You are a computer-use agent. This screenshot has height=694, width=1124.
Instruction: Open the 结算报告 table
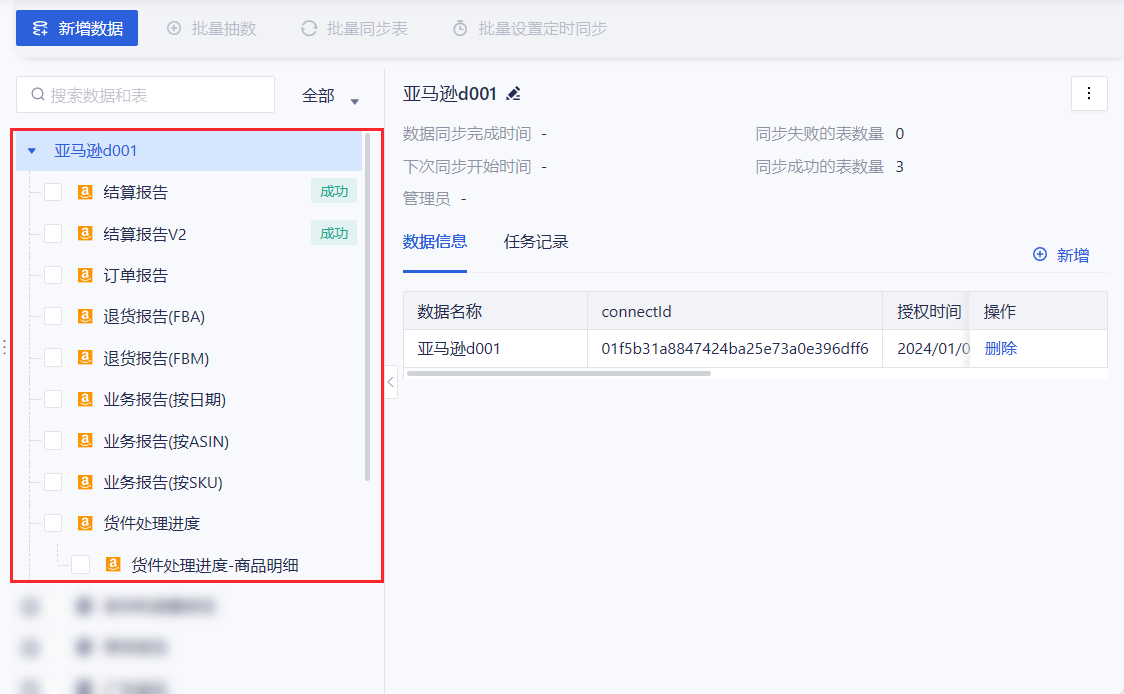coord(135,192)
